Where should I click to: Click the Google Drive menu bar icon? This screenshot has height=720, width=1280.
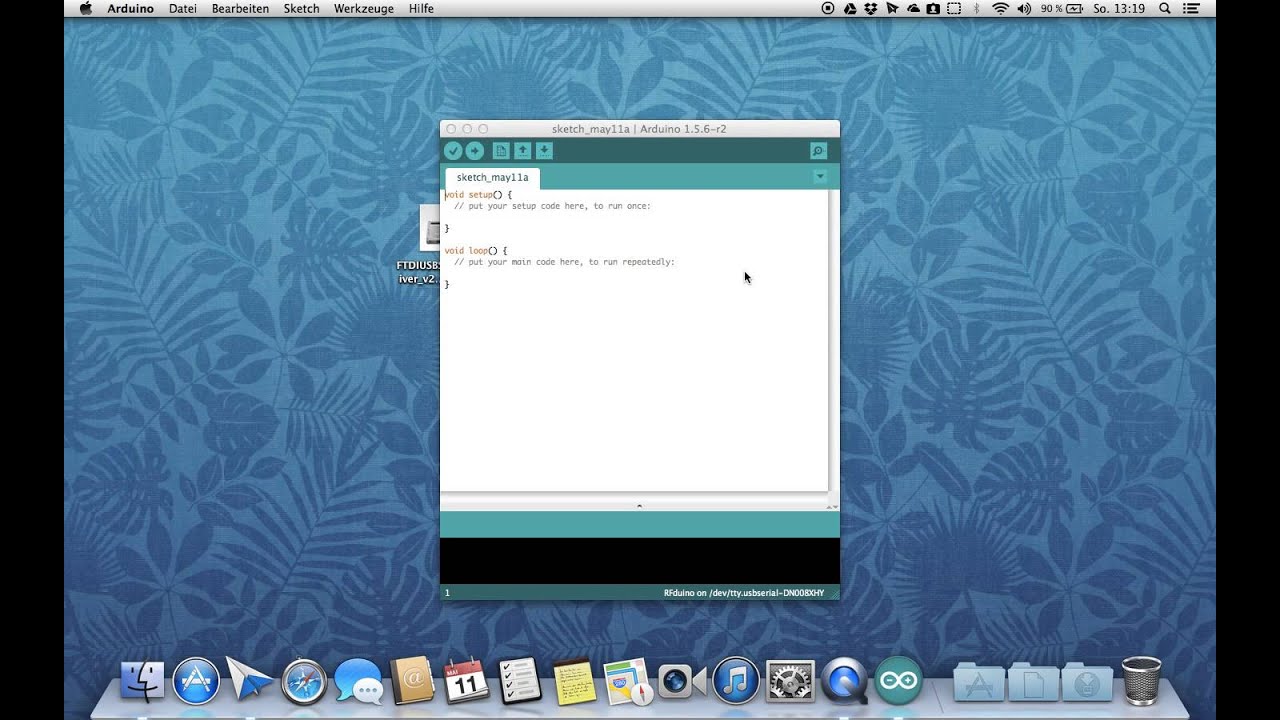coord(849,8)
